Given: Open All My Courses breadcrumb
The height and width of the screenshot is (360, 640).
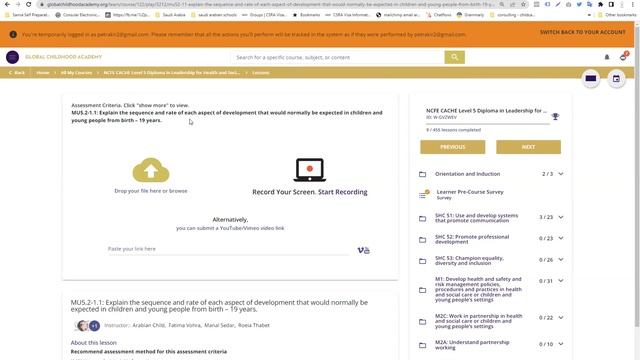Looking at the screenshot, I should [x=76, y=73].
